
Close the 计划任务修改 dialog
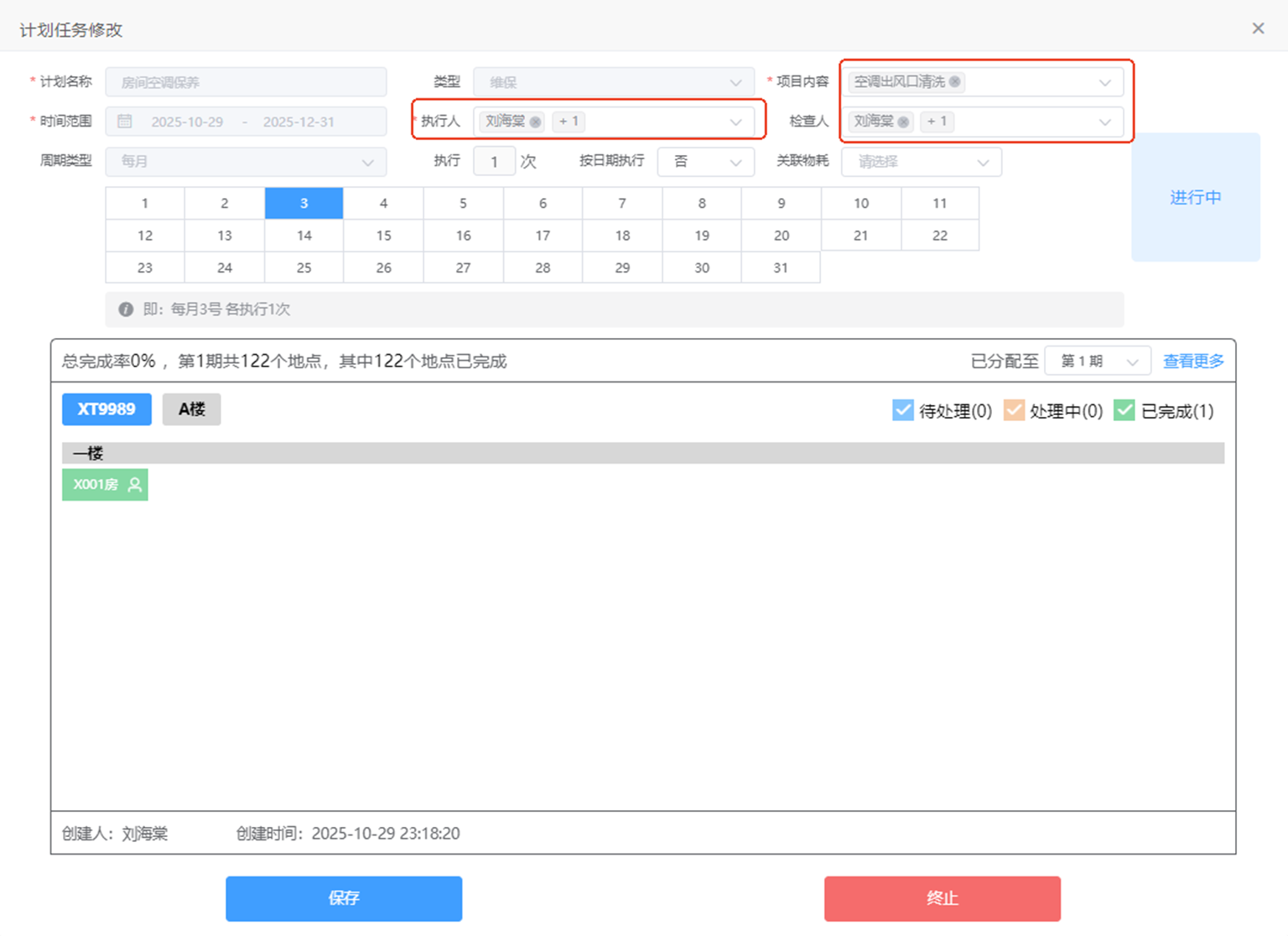pos(1258,29)
